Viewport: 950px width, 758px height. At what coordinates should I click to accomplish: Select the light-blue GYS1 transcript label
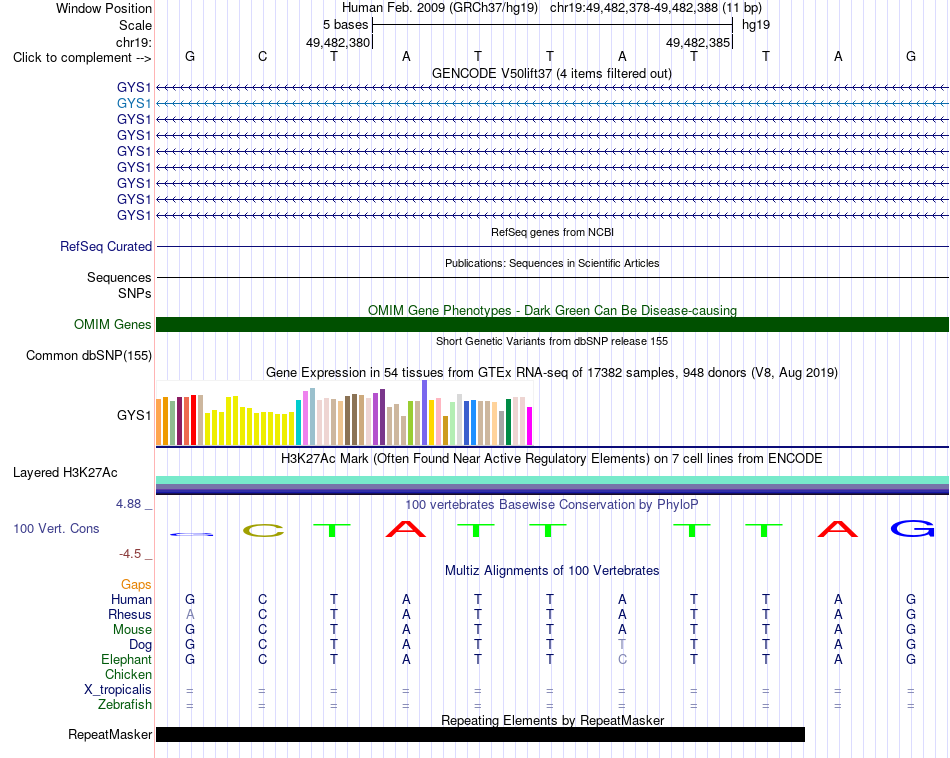point(134,104)
